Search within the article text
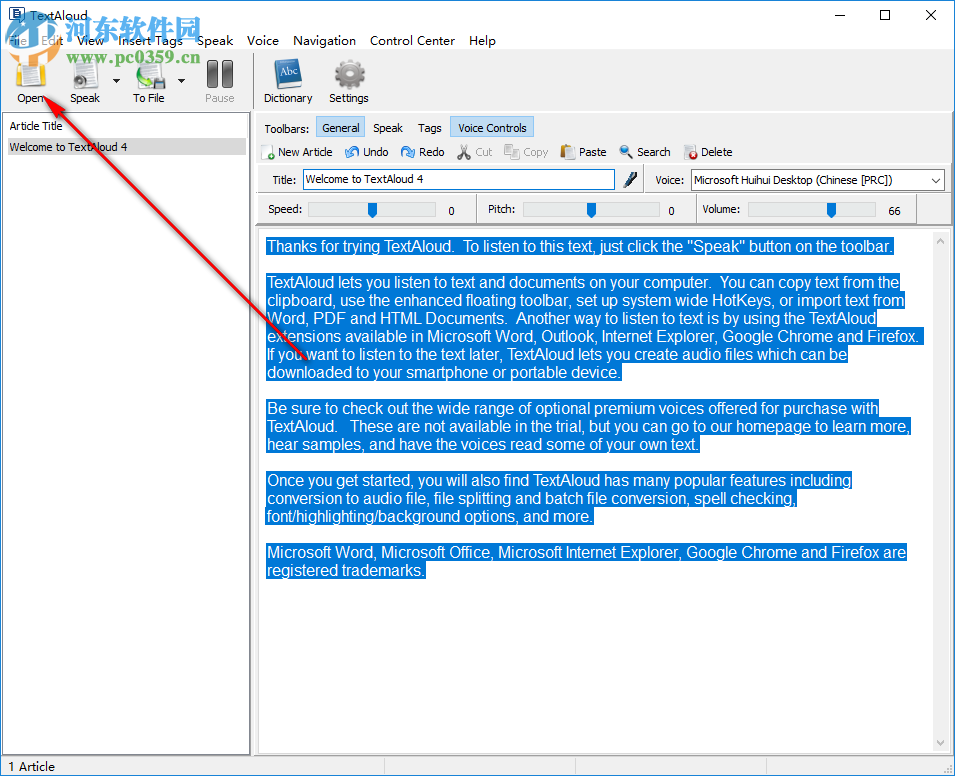955x776 pixels. tap(644, 151)
